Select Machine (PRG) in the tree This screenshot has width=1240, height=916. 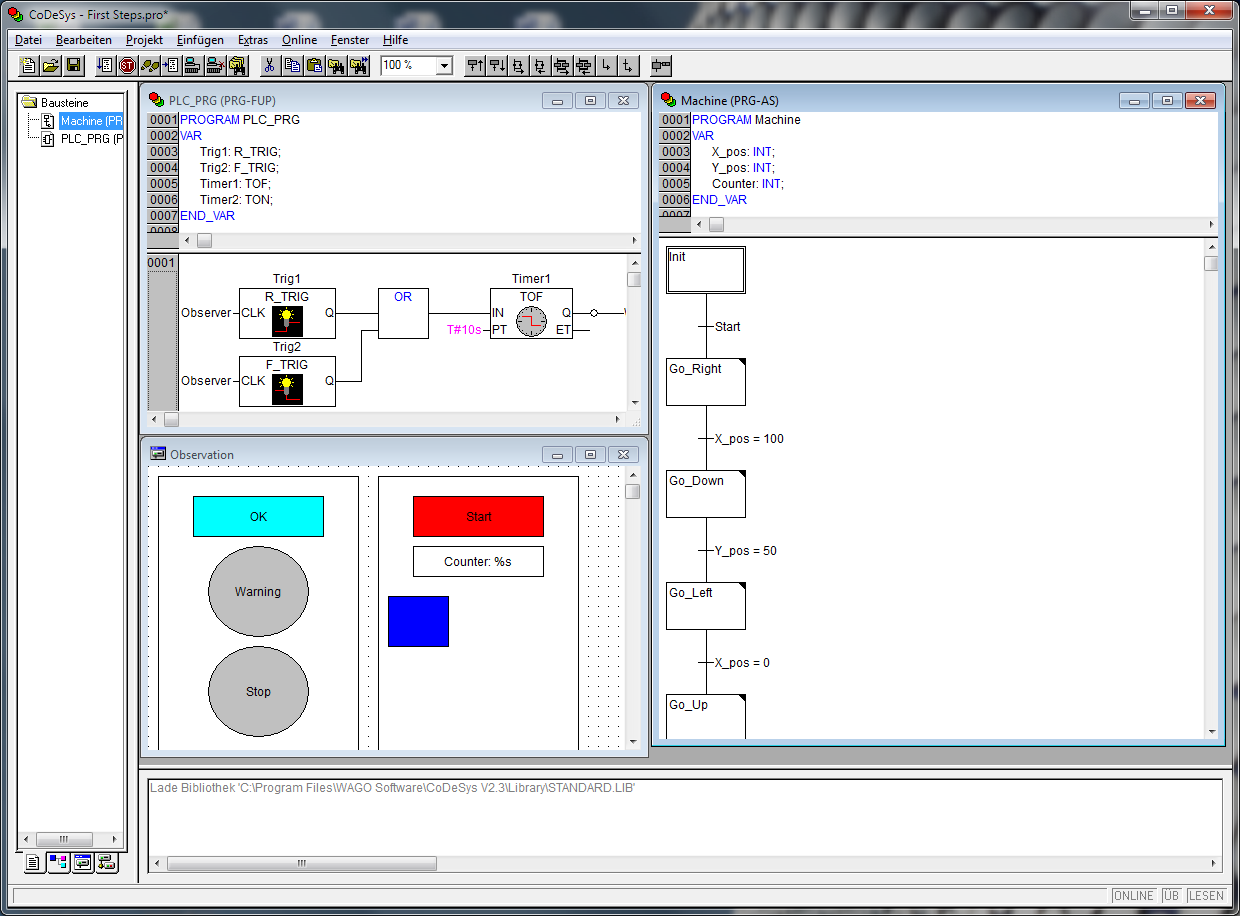tap(91, 121)
